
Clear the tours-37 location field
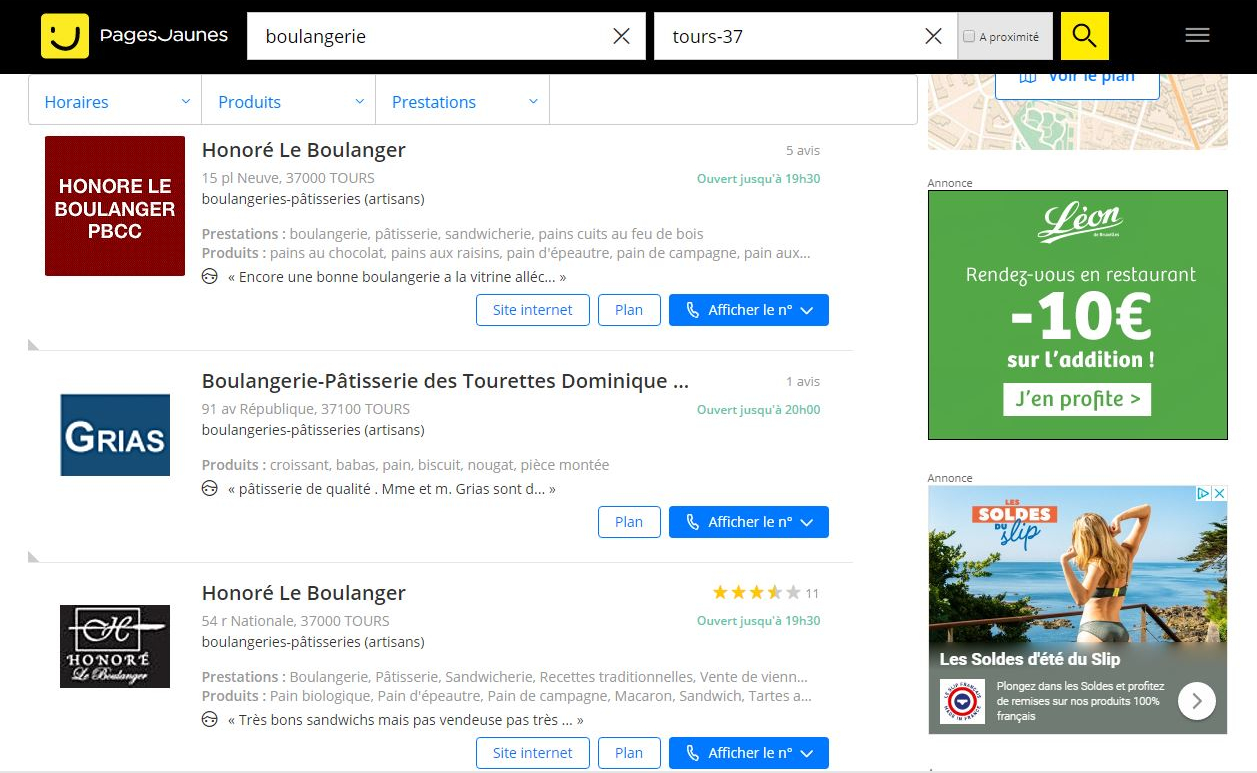pos(933,37)
